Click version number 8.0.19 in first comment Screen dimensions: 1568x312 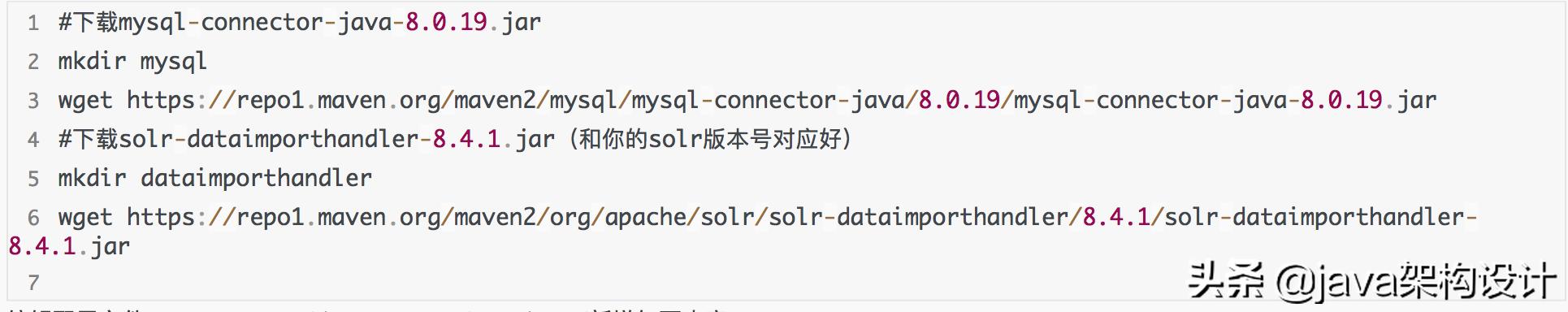click(x=446, y=23)
